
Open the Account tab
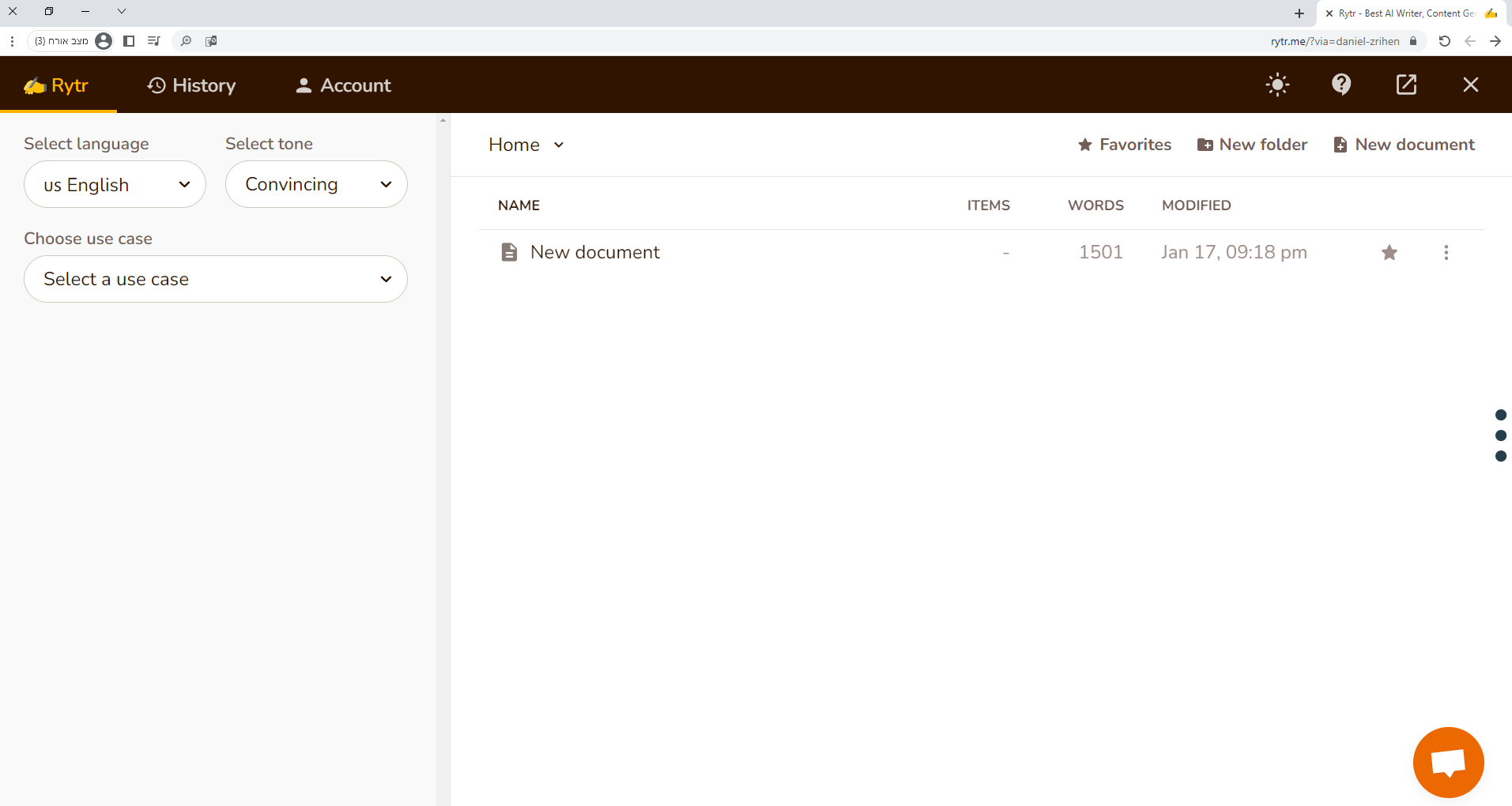pyautogui.click(x=343, y=85)
